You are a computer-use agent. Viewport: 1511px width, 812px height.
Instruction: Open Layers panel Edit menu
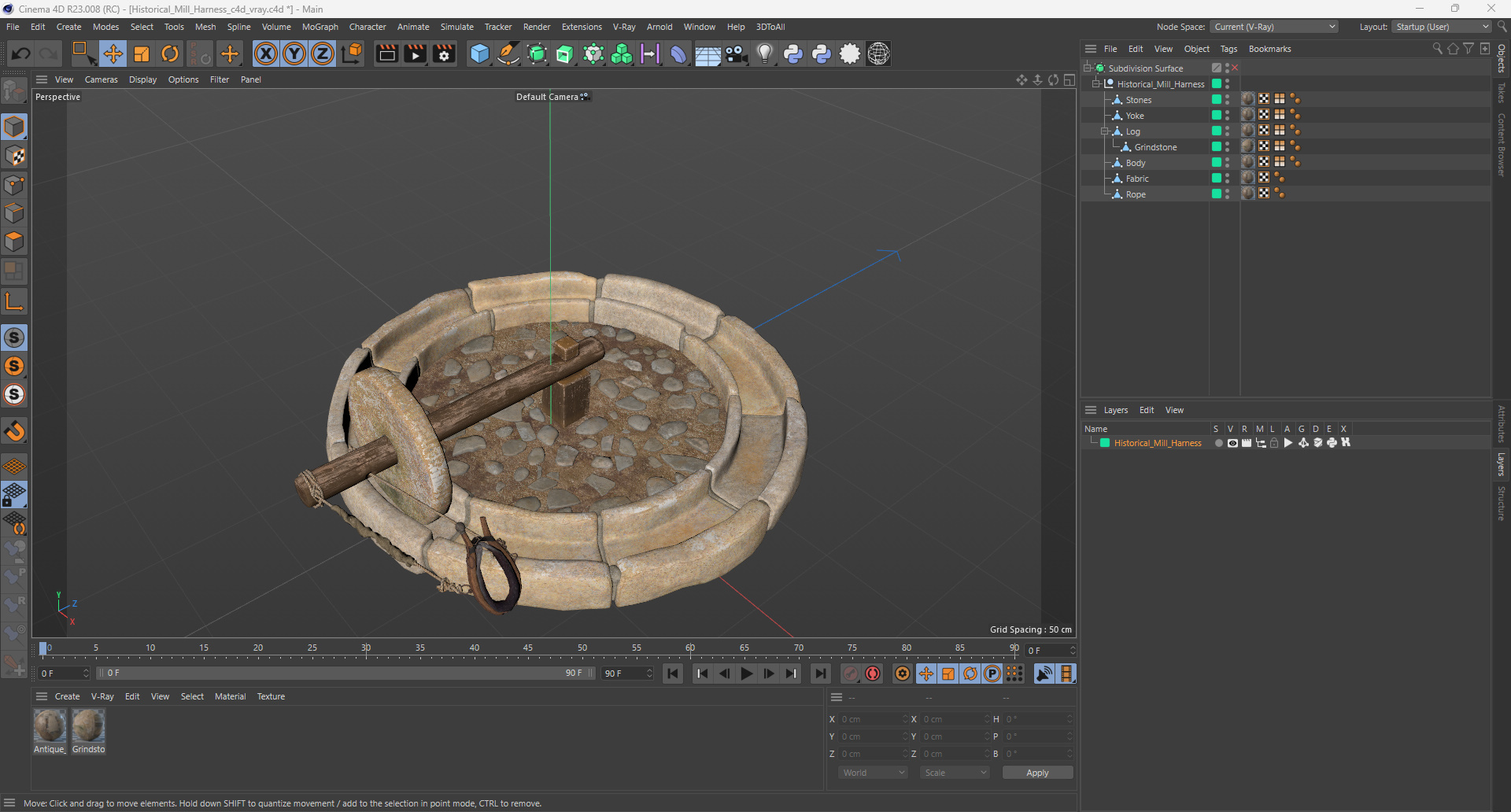point(1147,410)
